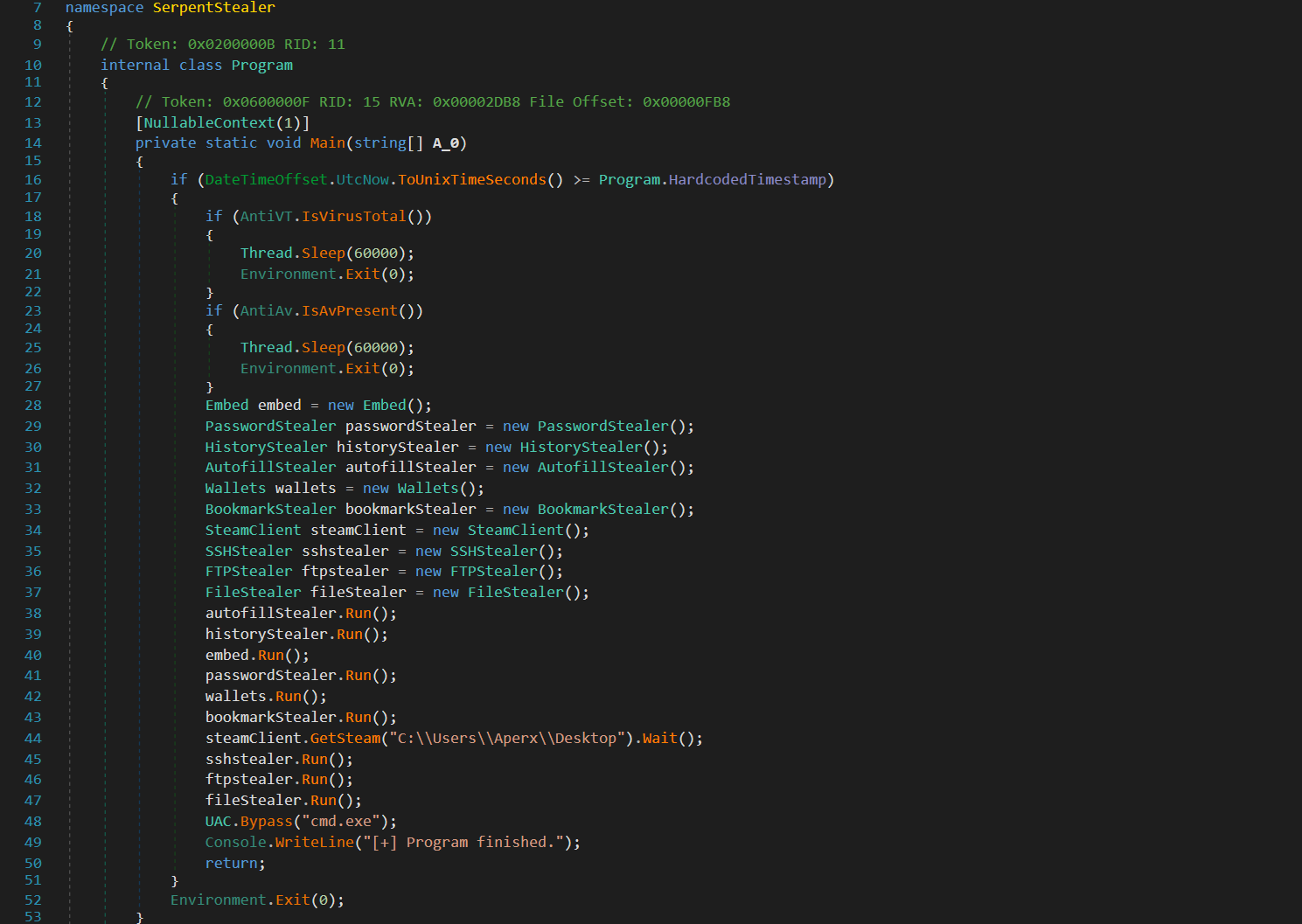The image size is (1302, 924).
Task: Click Run in sshstealer.Run() on line 45
Action: pyautogui.click(x=315, y=760)
